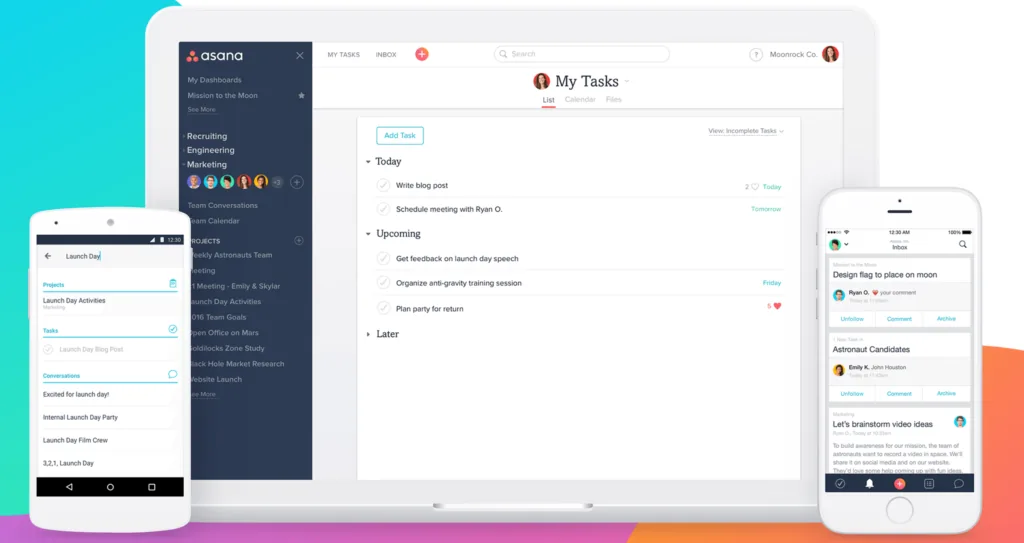Click See More under Mission to the Moon

tap(201, 110)
